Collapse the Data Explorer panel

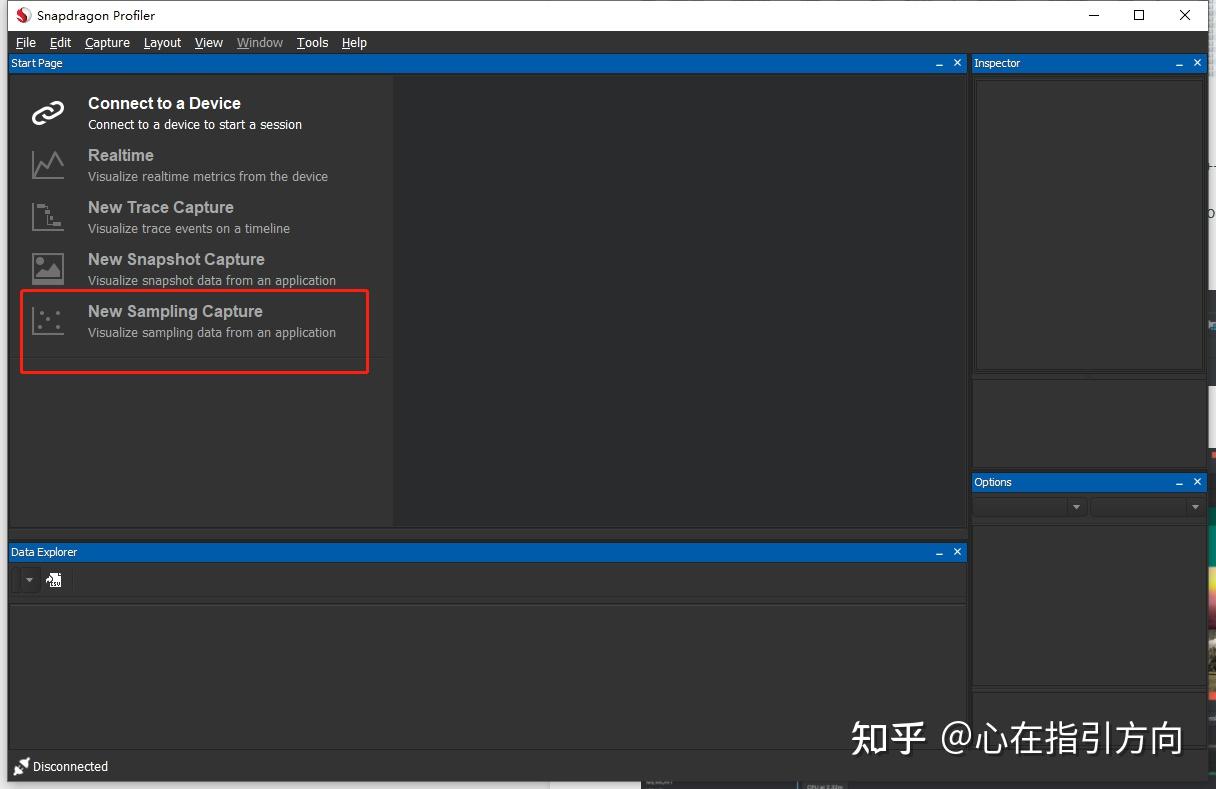point(938,551)
